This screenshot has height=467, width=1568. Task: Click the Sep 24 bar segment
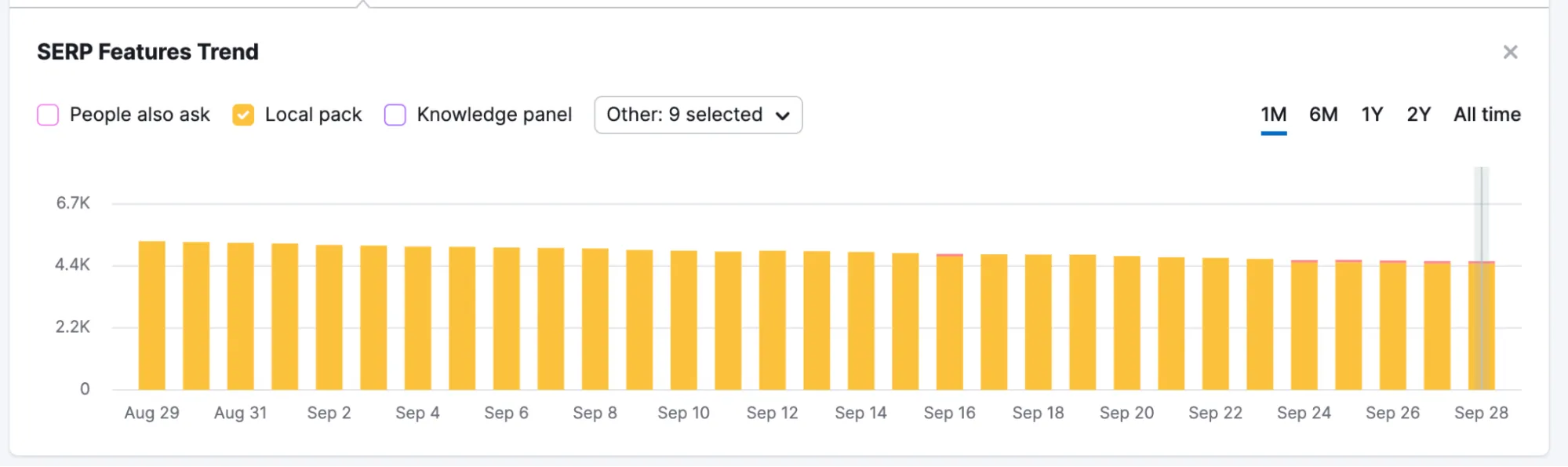[1304, 326]
